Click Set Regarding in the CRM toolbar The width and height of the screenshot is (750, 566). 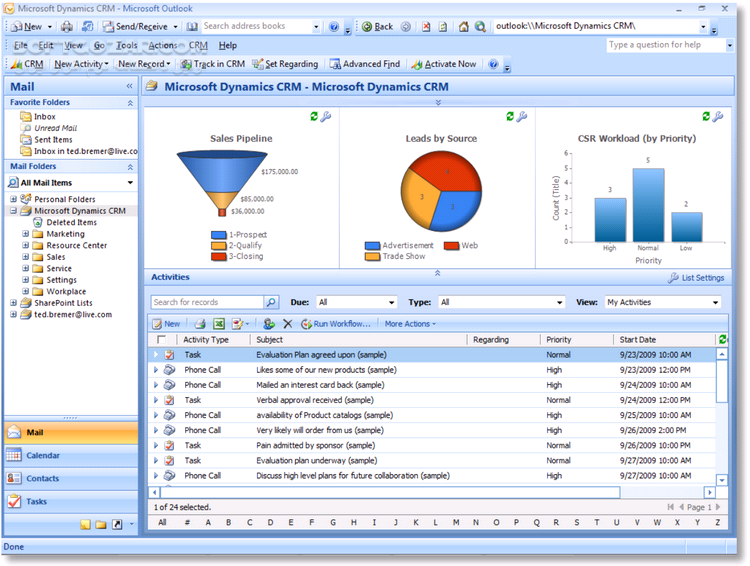pyautogui.click(x=286, y=64)
